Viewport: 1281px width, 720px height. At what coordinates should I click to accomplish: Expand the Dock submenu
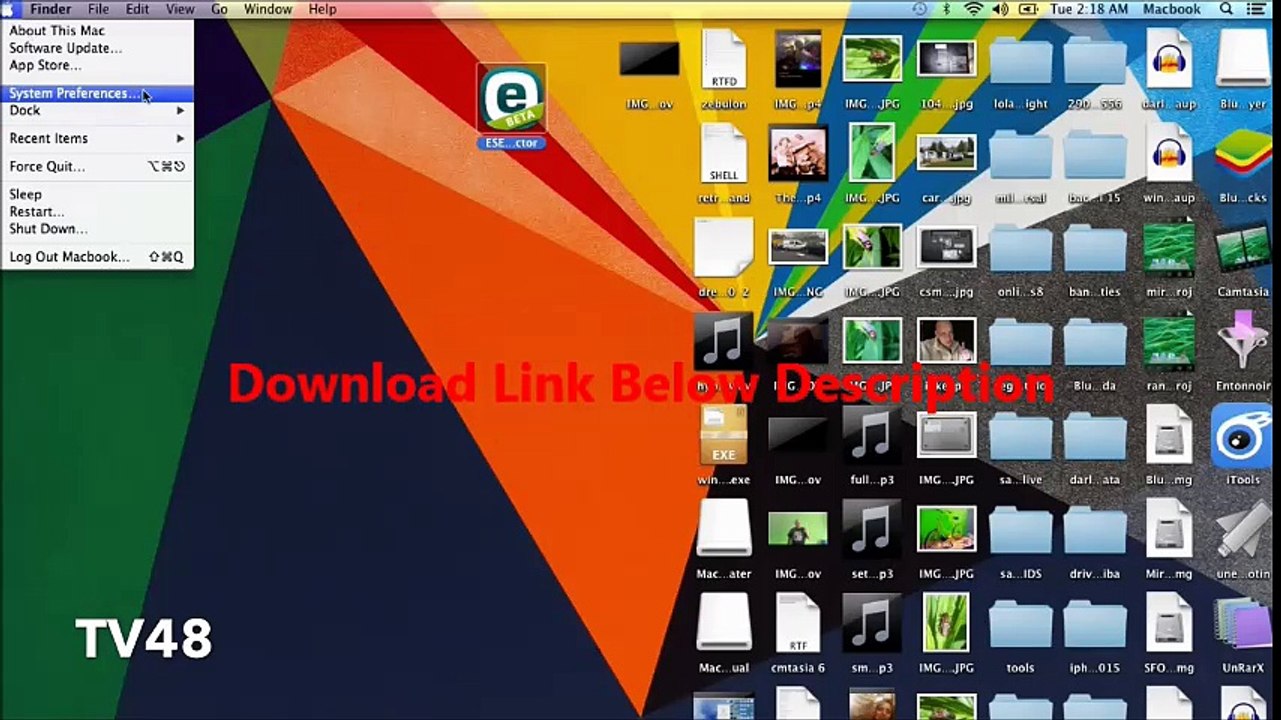coord(97,111)
